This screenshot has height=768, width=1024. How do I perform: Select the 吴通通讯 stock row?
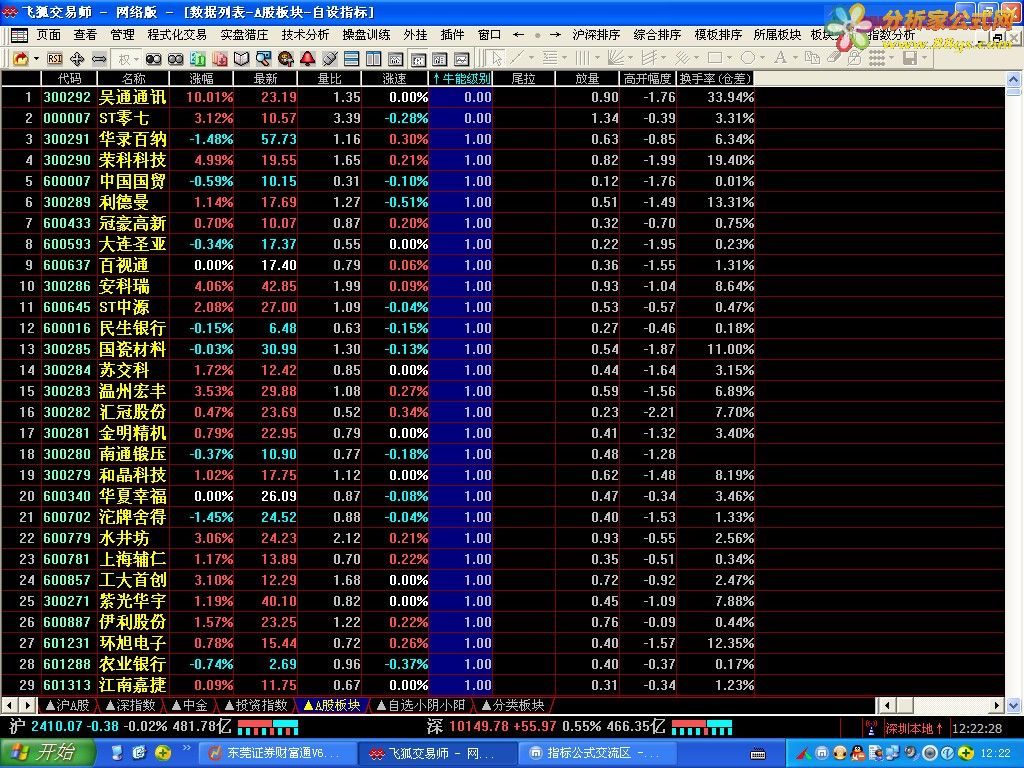coord(377,97)
